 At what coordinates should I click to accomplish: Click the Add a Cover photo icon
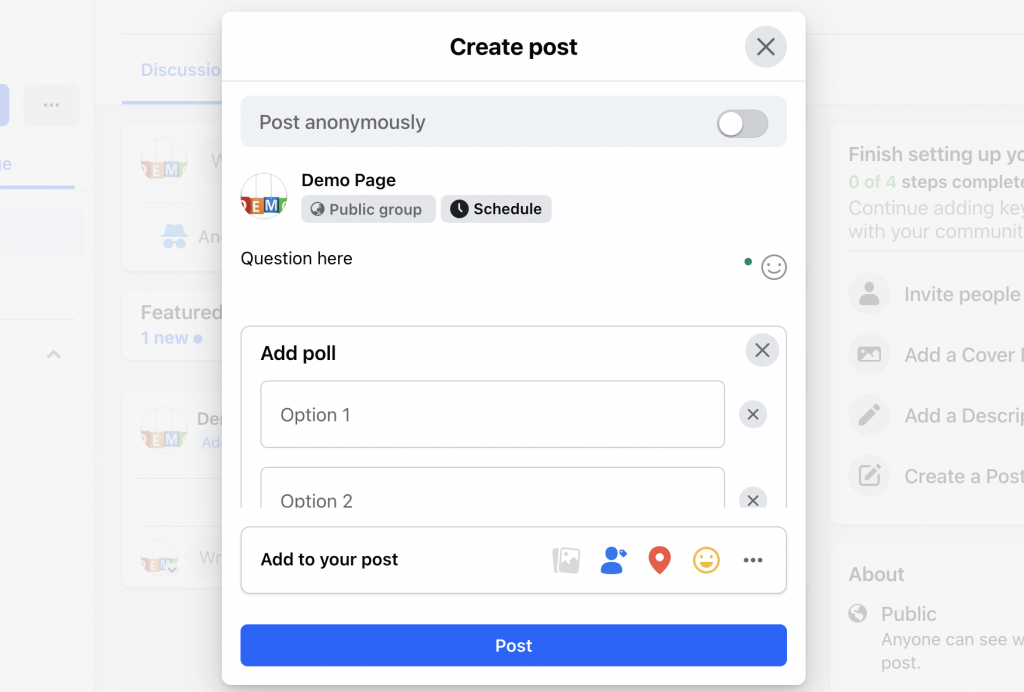870,354
